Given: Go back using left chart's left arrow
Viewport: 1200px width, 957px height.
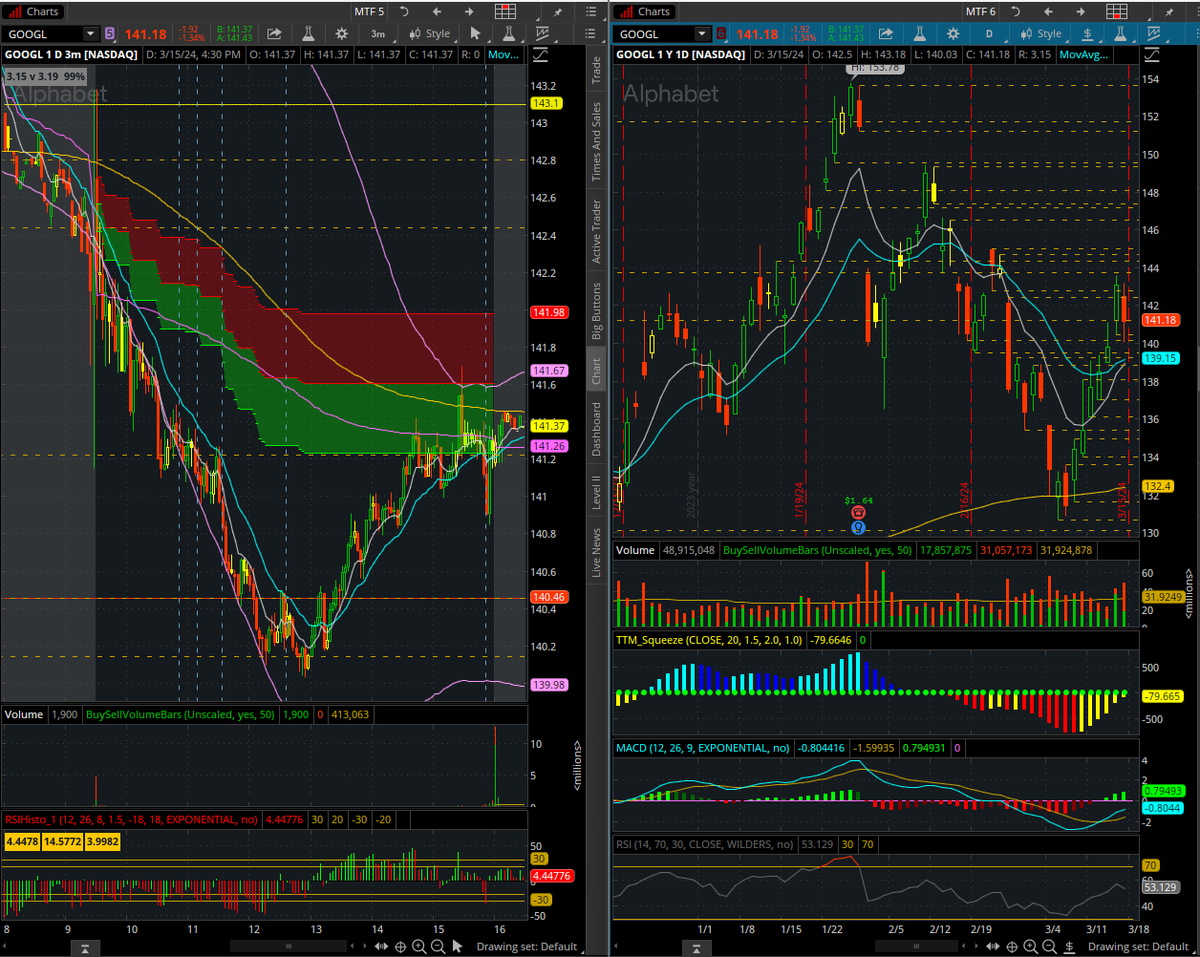Looking at the screenshot, I should 437,12.
